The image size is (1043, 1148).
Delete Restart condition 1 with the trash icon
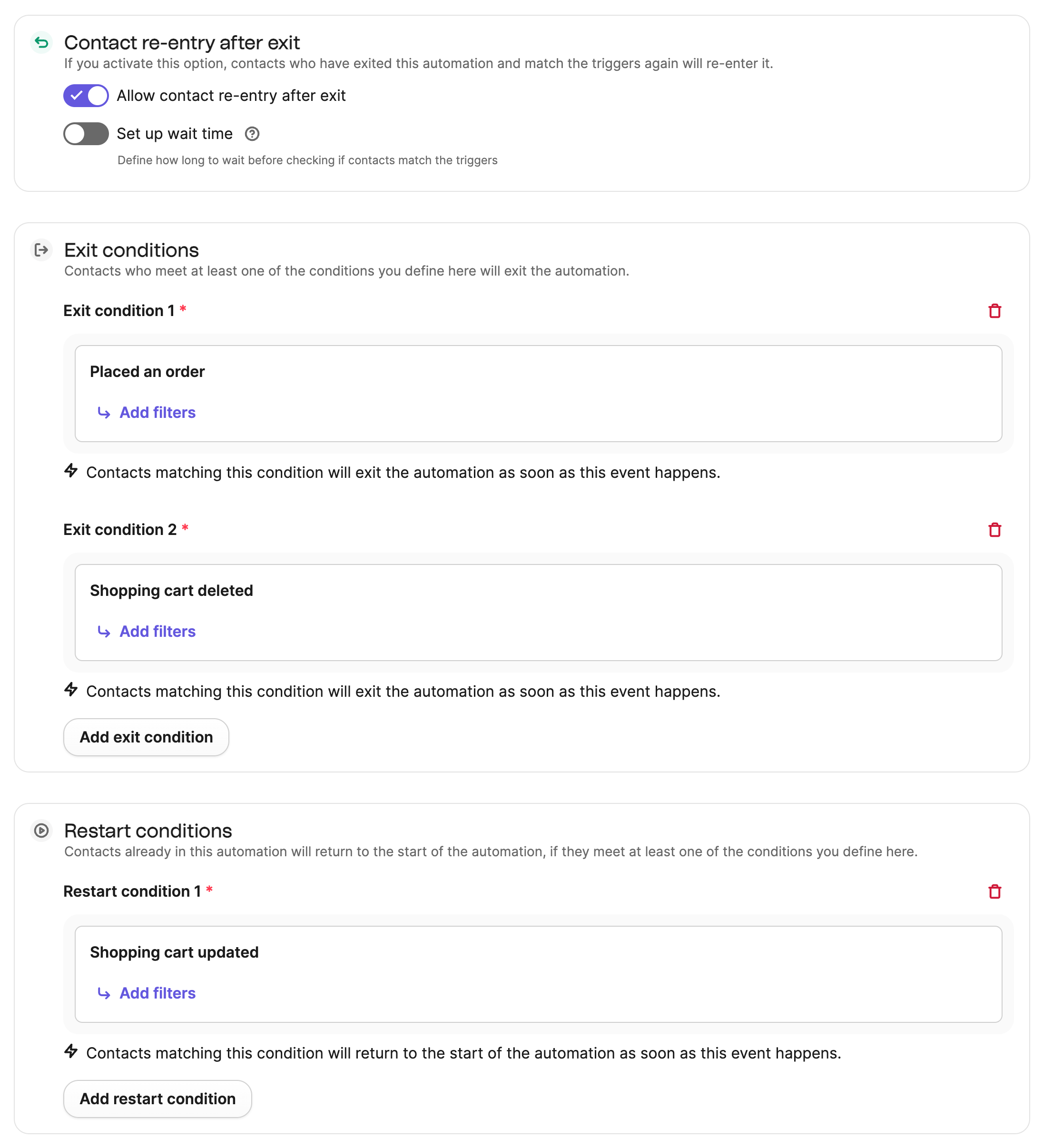[995, 892]
